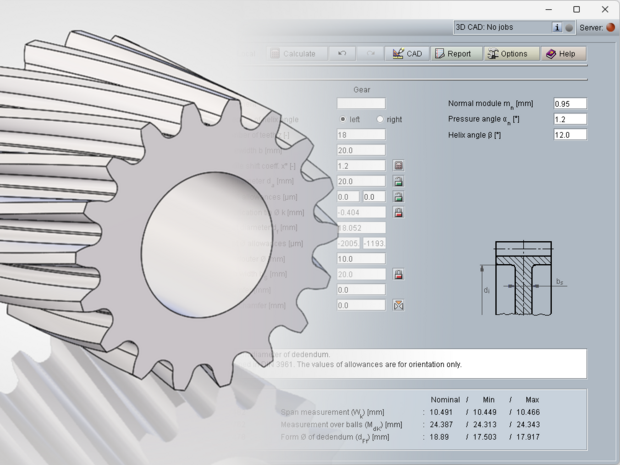Open the Help button
The image size is (620, 465).
[560, 53]
